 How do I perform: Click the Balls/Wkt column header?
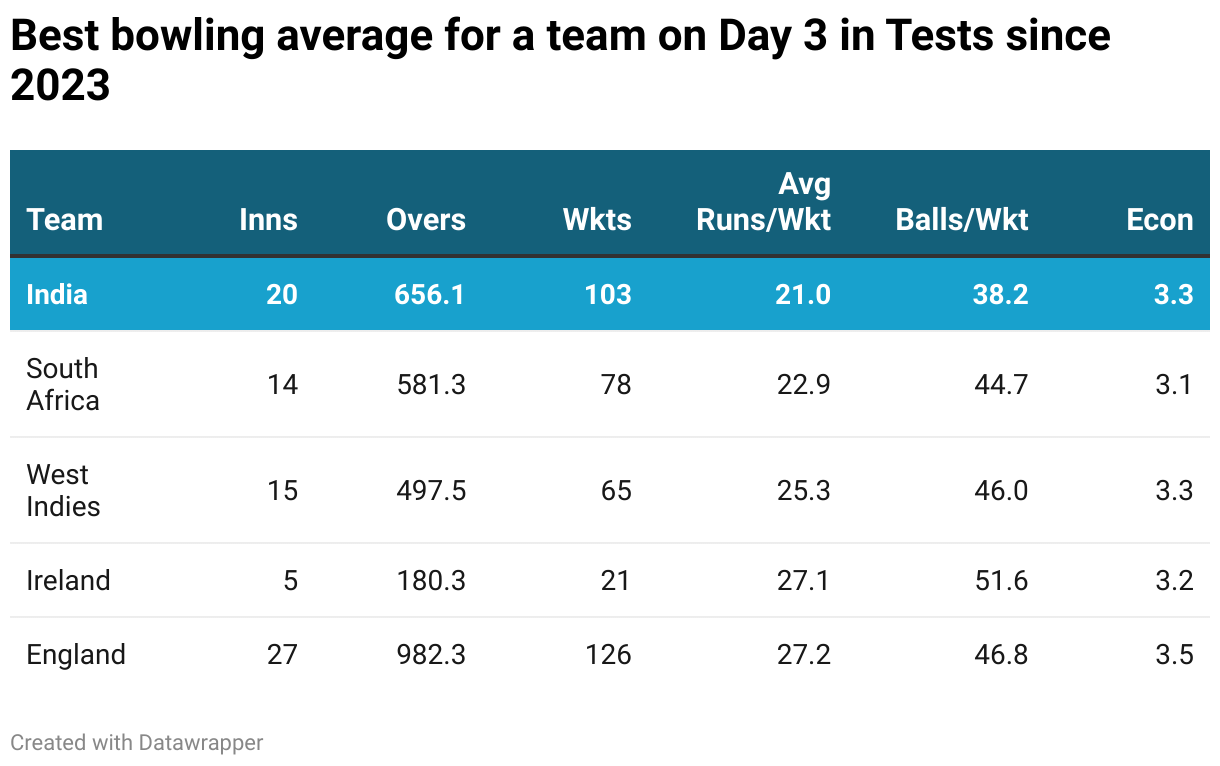click(962, 220)
